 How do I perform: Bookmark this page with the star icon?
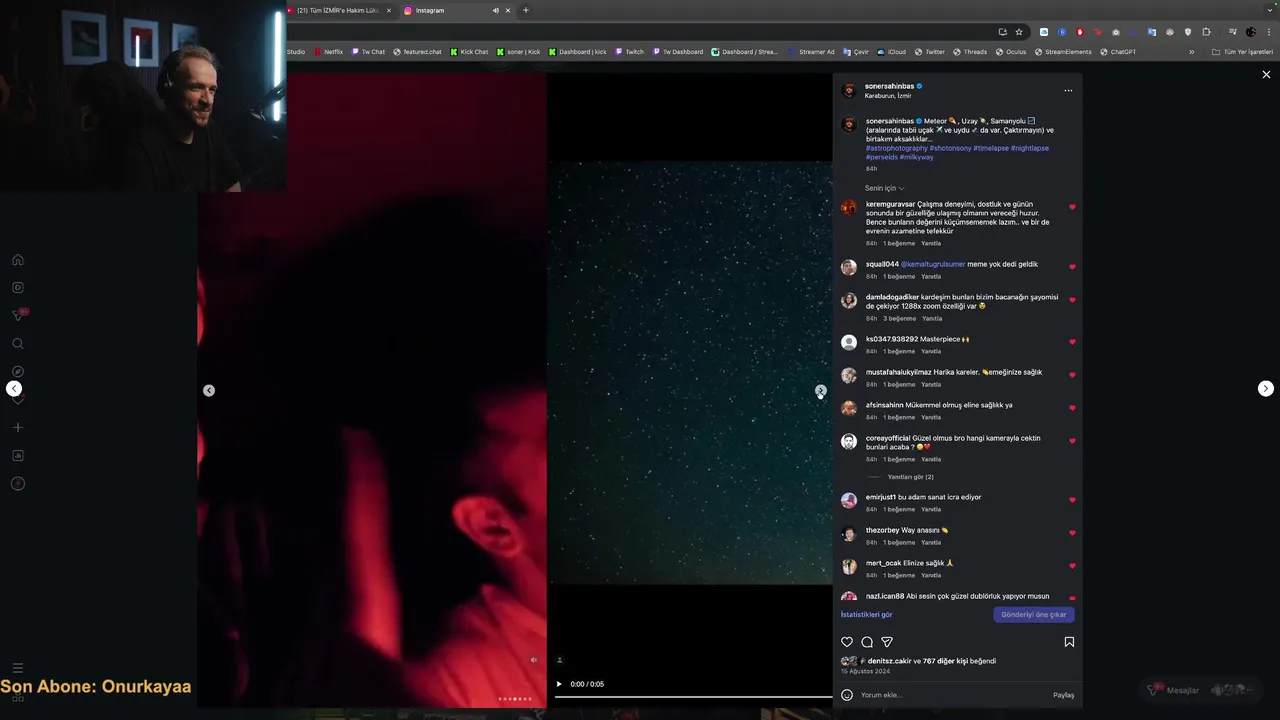click(1019, 32)
